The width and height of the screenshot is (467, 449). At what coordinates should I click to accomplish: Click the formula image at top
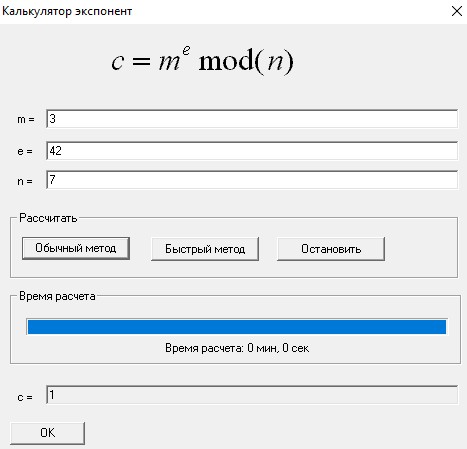tap(202, 61)
